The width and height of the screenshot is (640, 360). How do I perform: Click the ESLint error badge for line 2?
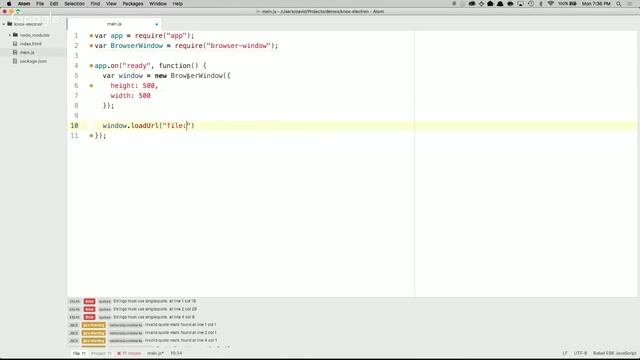[89, 309]
